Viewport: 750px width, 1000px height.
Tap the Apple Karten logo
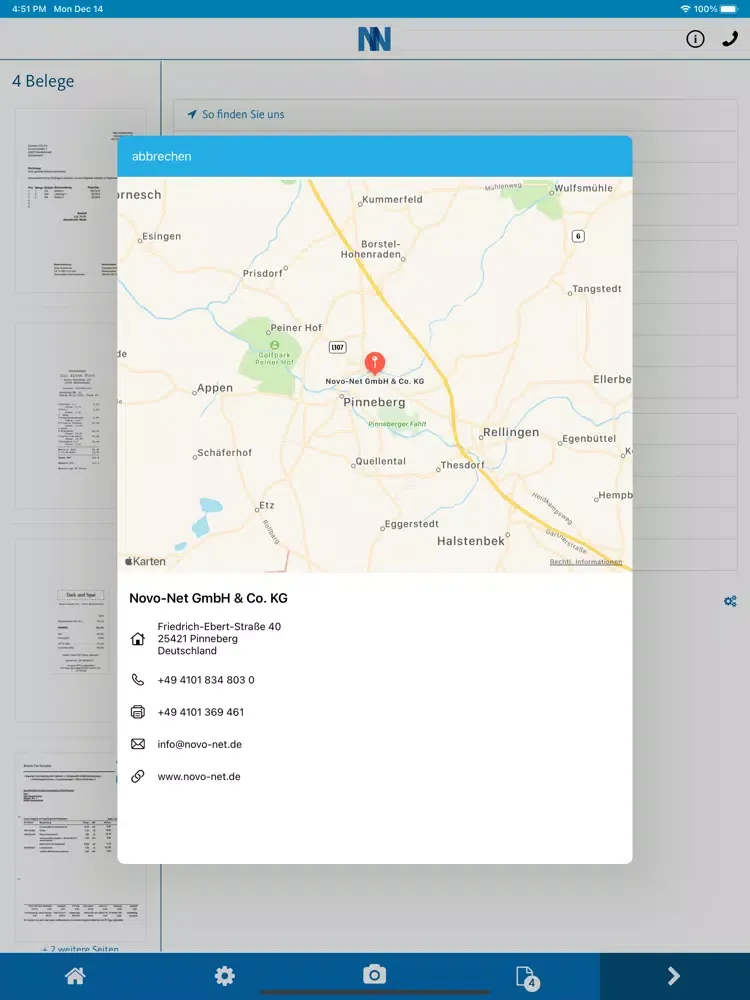pyautogui.click(x=145, y=561)
